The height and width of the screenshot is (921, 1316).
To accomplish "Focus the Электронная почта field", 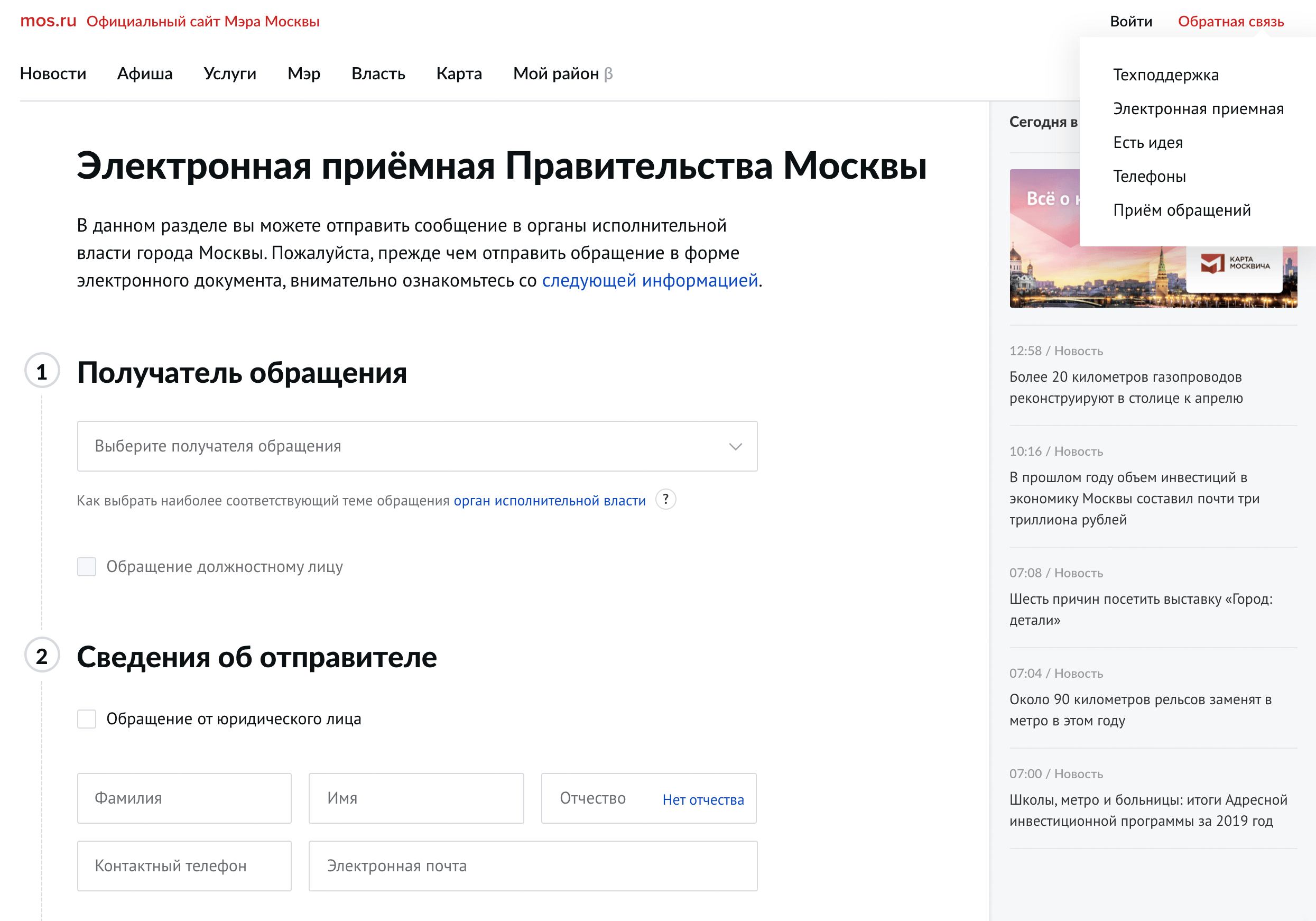I will pyautogui.click(x=532, y=865).
